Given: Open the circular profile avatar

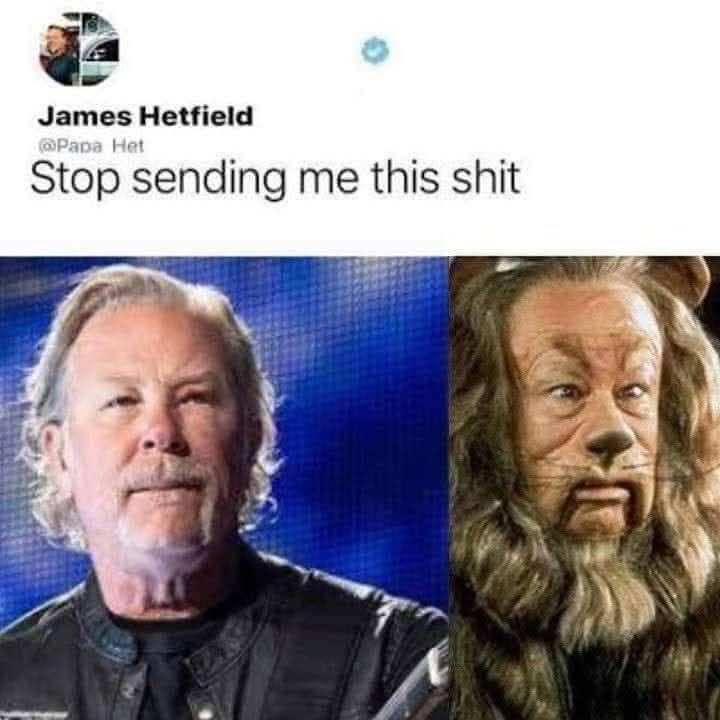Looking at the screenshot, I should [79, 49].
